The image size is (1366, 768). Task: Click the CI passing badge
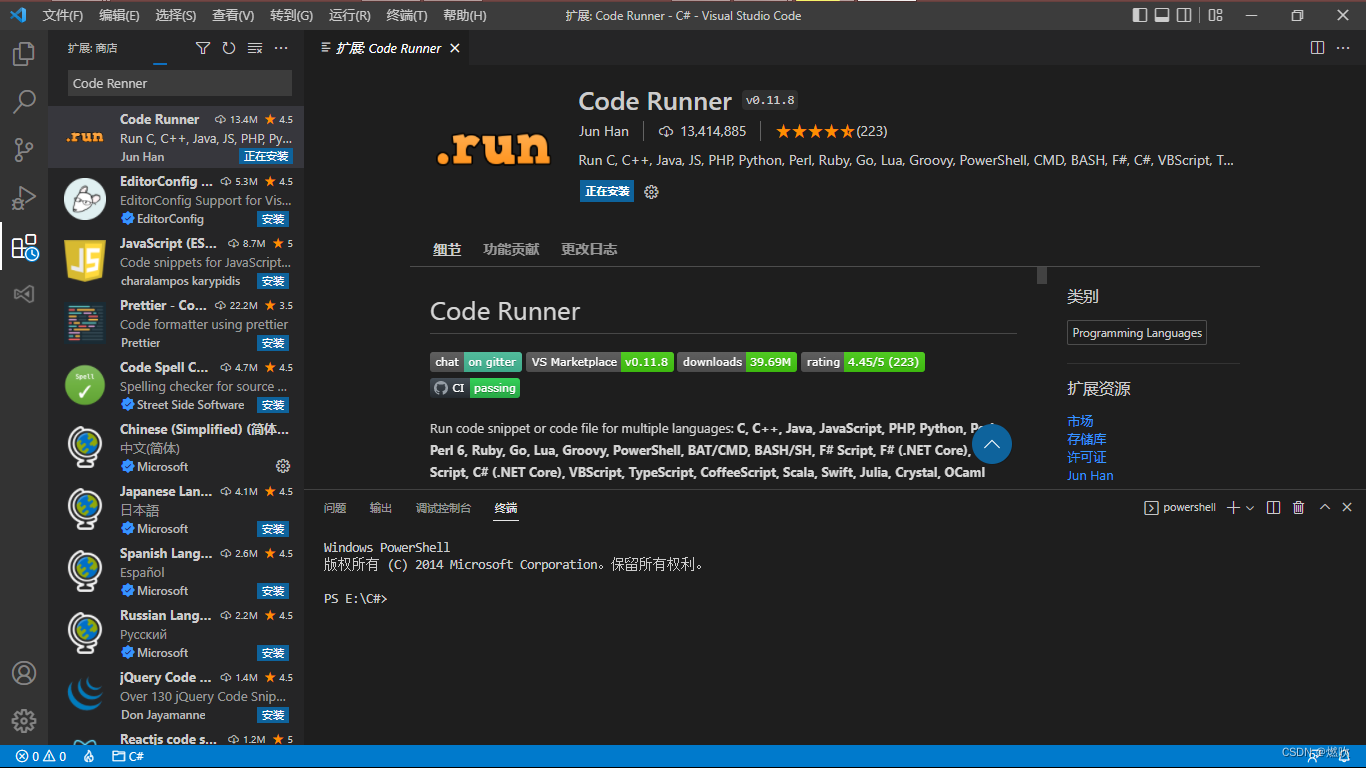[475, 388]
